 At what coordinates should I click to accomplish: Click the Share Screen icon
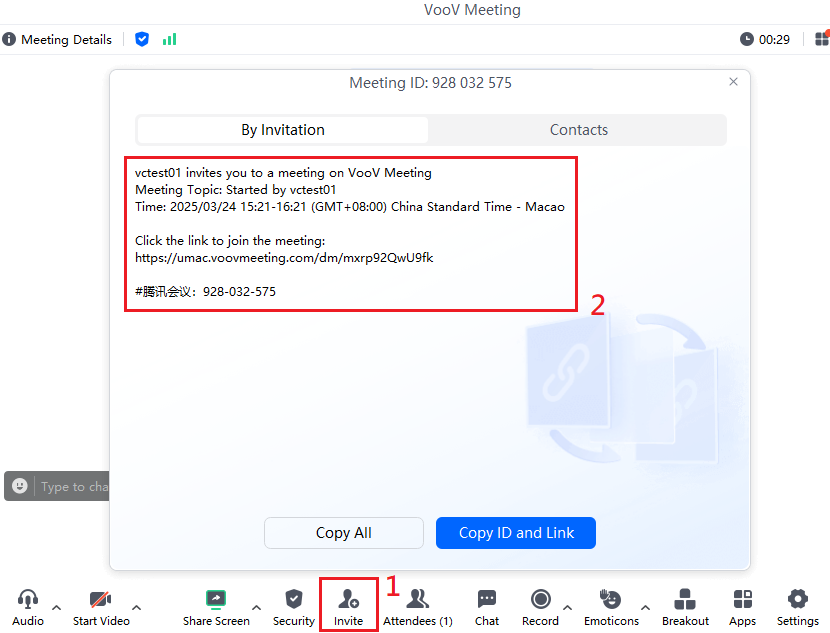[x=216, y=600]
